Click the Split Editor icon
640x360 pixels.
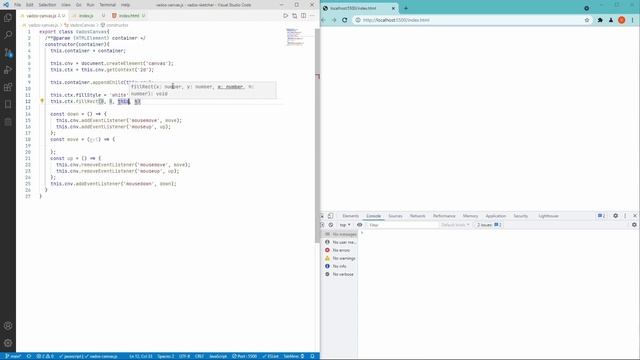click(x=303, y=16)
